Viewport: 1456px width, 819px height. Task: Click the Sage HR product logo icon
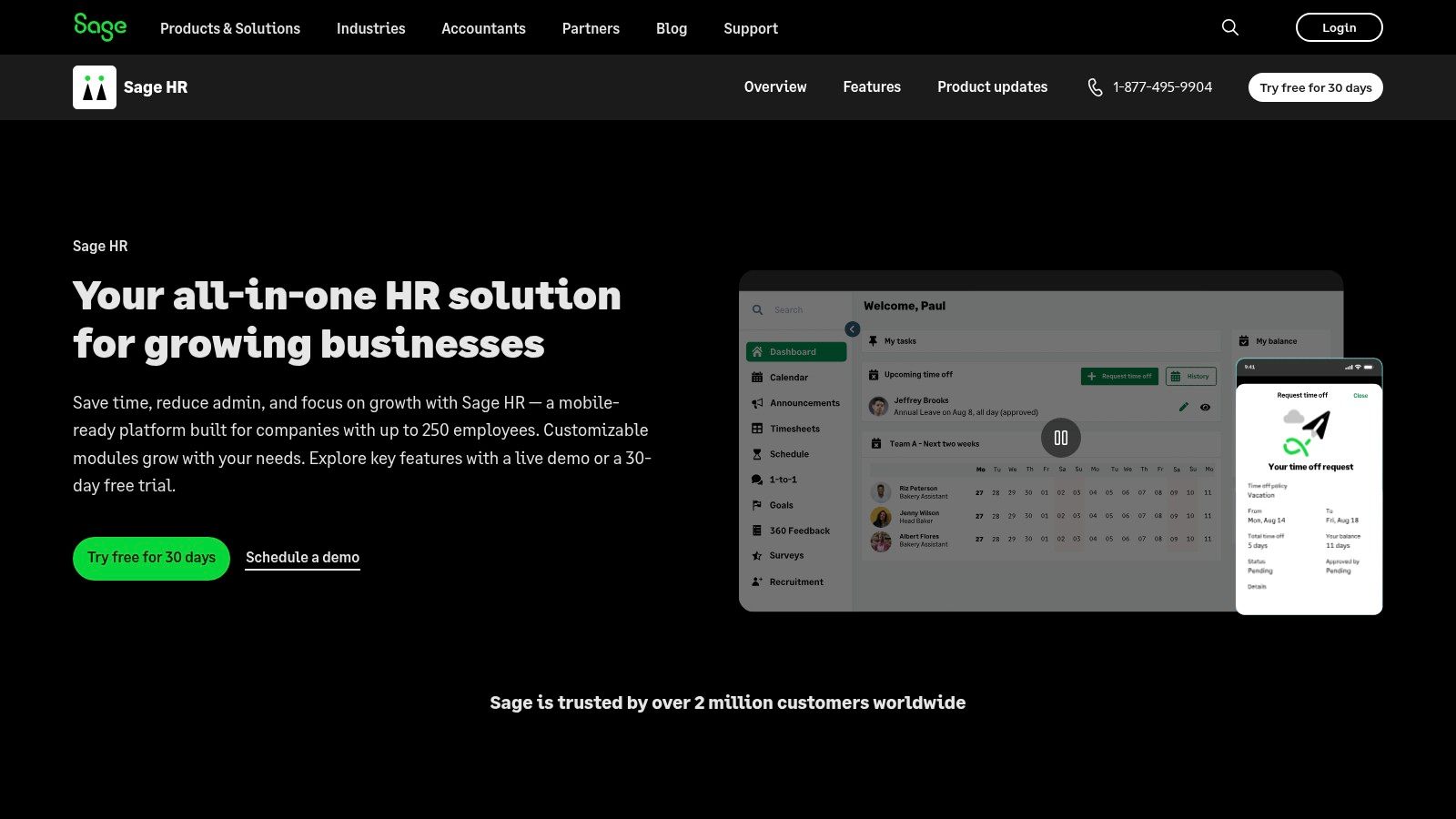[x=95, y=87]
